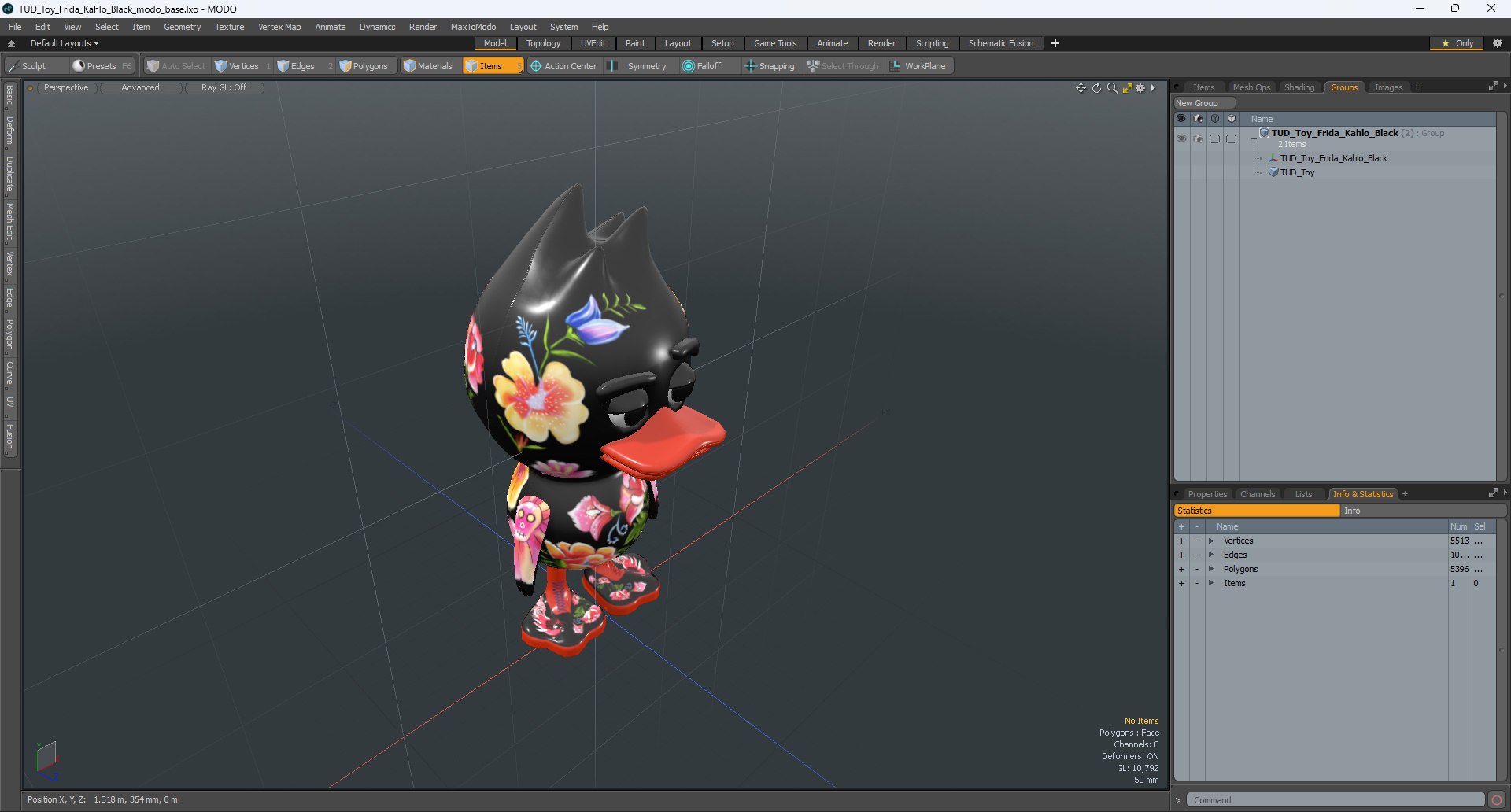The width and height of the screenshot is (1511, 812).
Task: Add a new tab beside Images
Action: (x=1417, y=87)
